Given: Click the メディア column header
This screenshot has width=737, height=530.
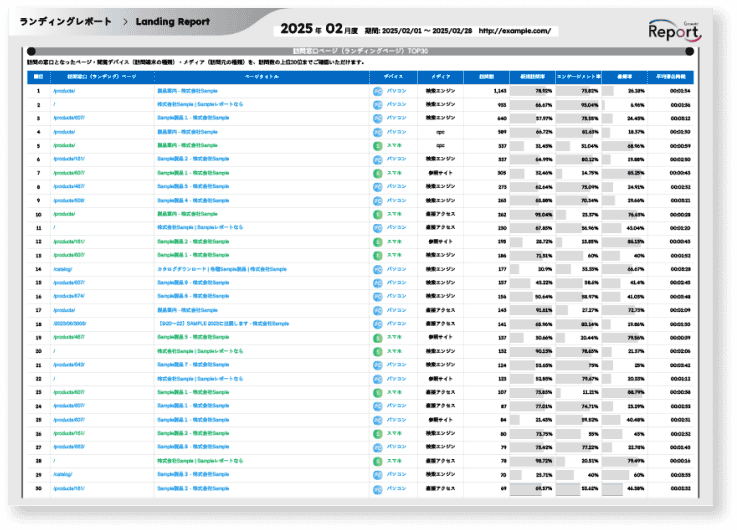Looking at the screenshot, I should [440, 75].
